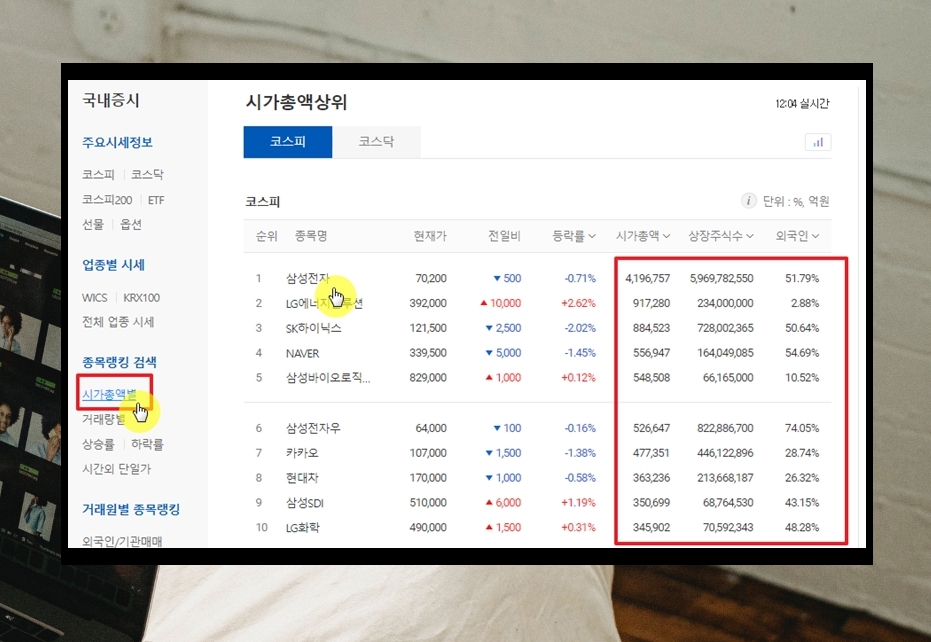Sort by 상장주식수 column dropdown
The height and width of the screenshot is (642, 931).
click(721, 236)
